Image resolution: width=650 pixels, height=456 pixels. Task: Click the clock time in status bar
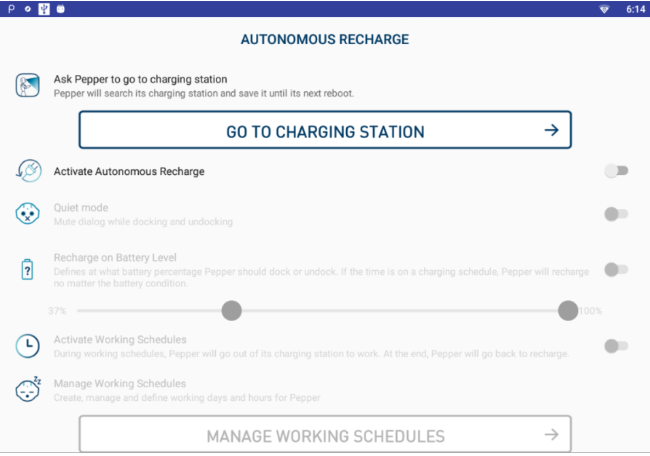635,9
